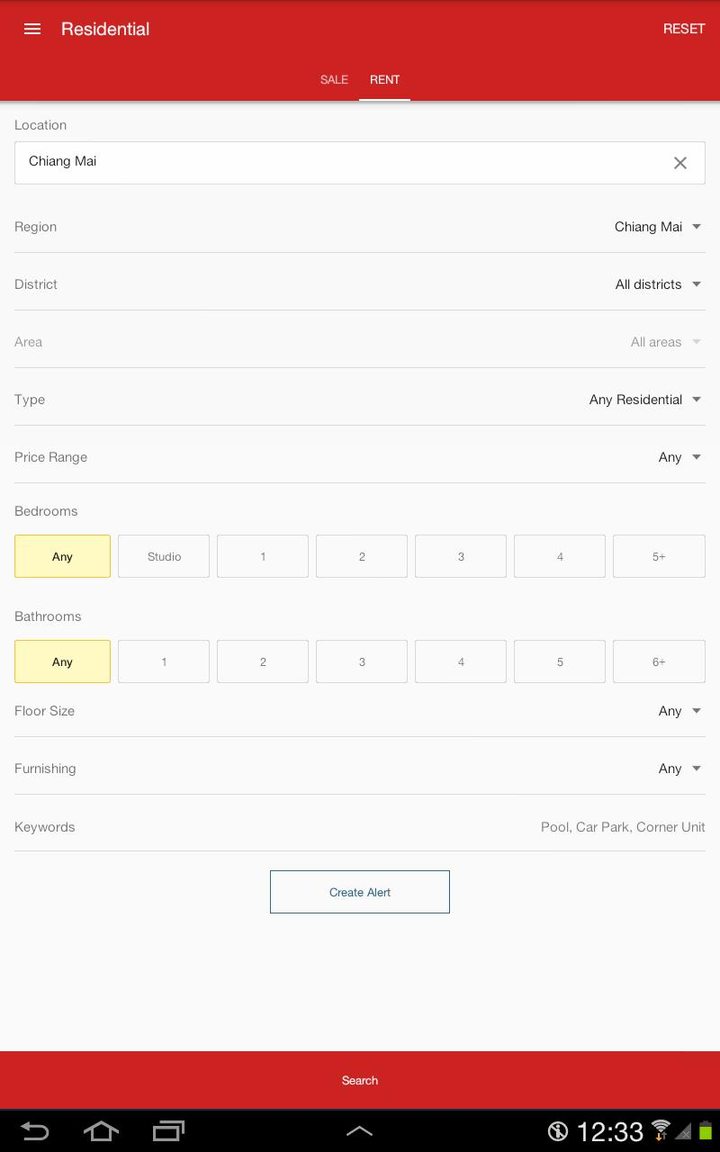The height and width of the screenshot is (1152, 720).
Task: Tap the red Search button
Action: coord(360,1080)
